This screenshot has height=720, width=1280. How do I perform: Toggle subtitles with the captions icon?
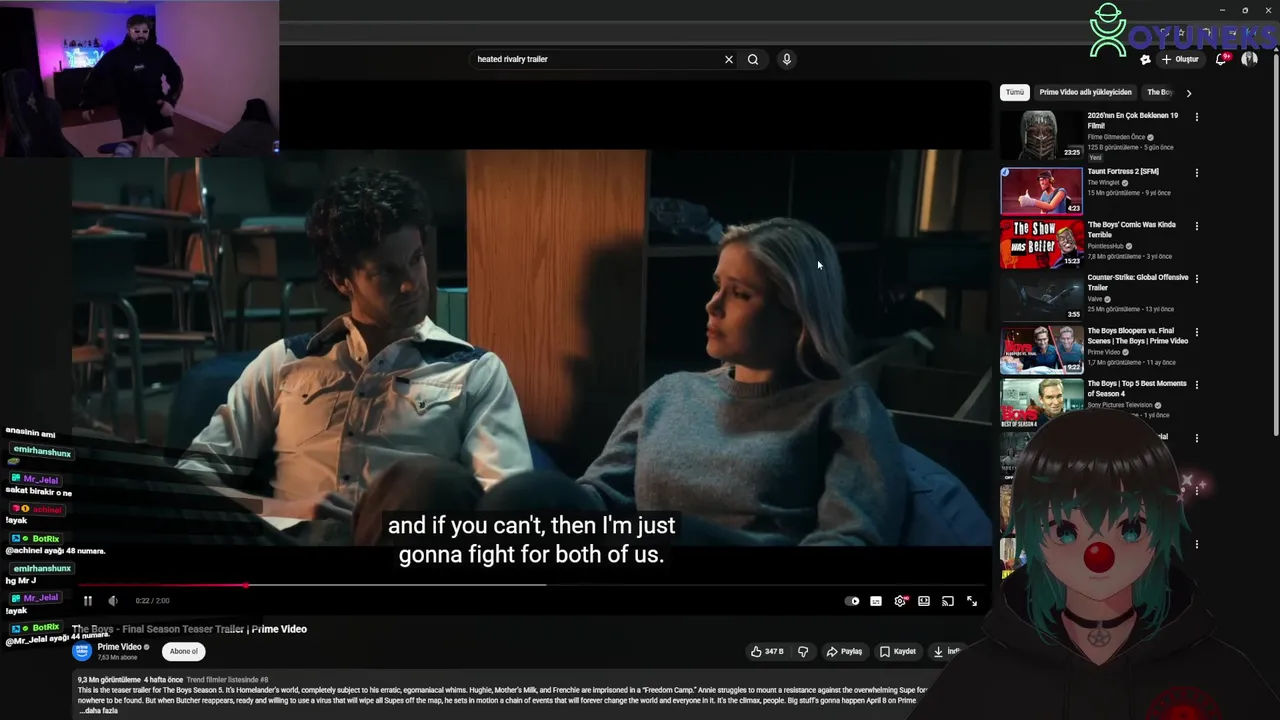pos(876,601)
